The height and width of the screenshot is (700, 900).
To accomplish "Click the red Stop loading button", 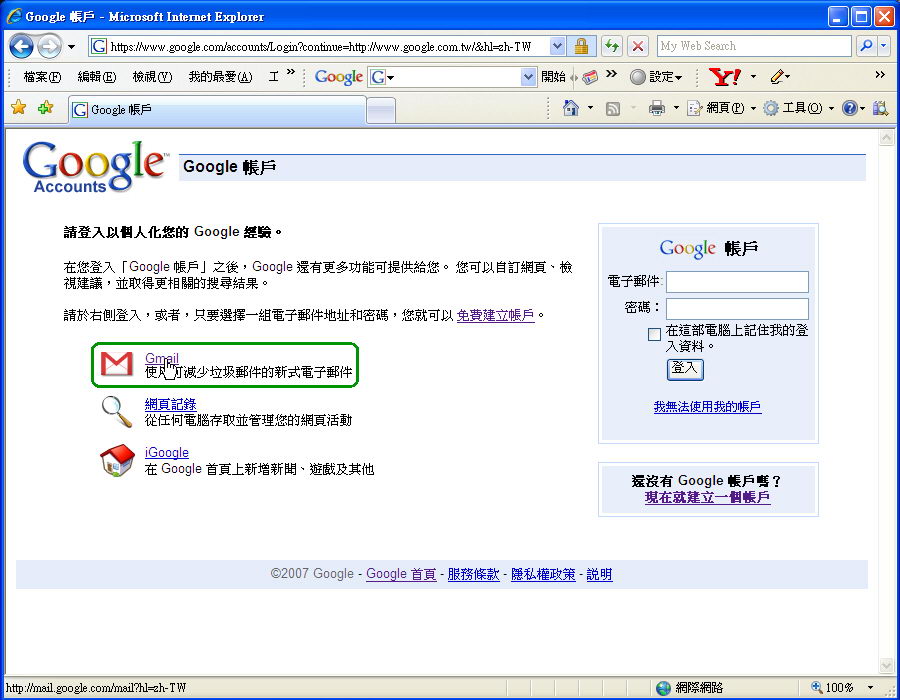I will (637, 46).
